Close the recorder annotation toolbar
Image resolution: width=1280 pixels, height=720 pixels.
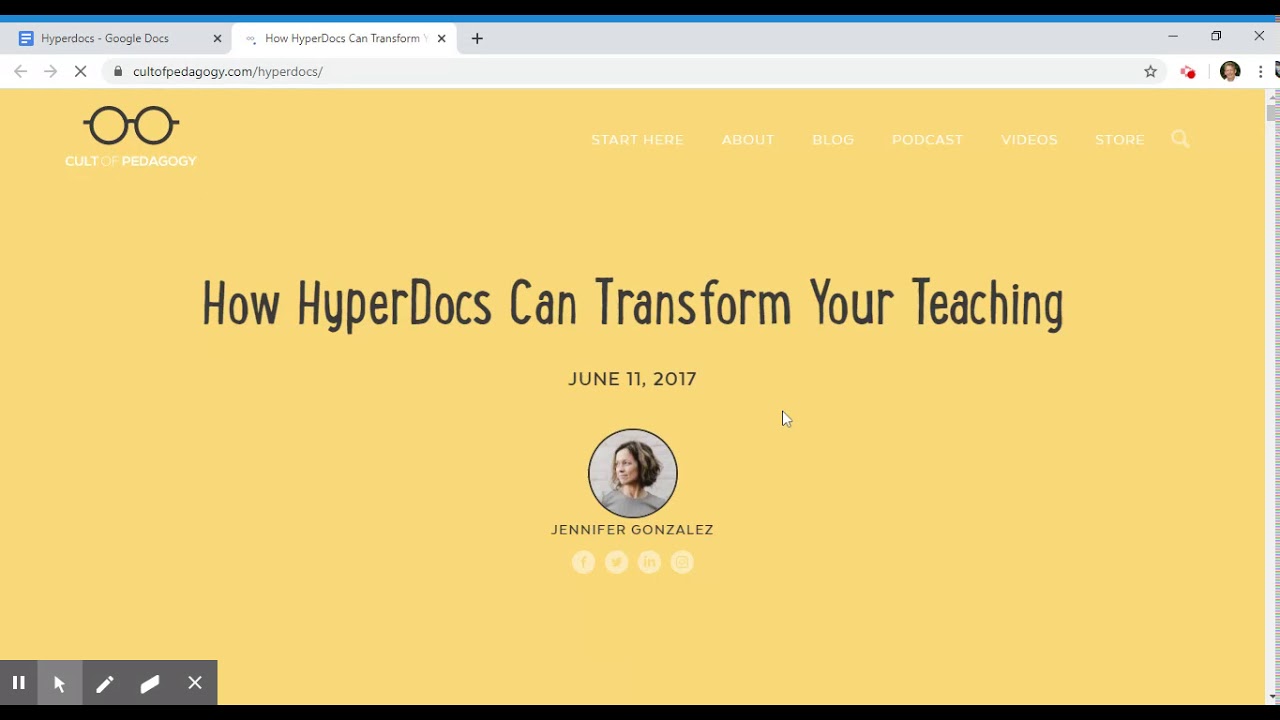(x=195, y=683)
